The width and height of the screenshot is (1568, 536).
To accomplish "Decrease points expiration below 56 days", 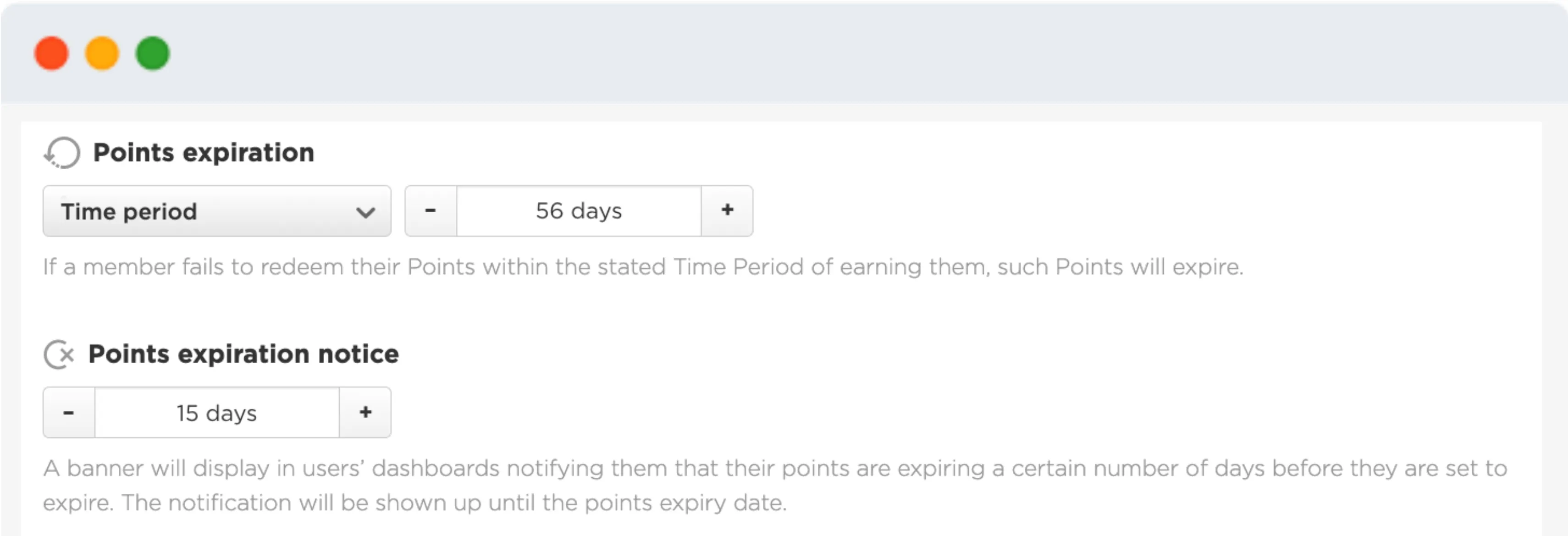I will (x=431, y=211).
